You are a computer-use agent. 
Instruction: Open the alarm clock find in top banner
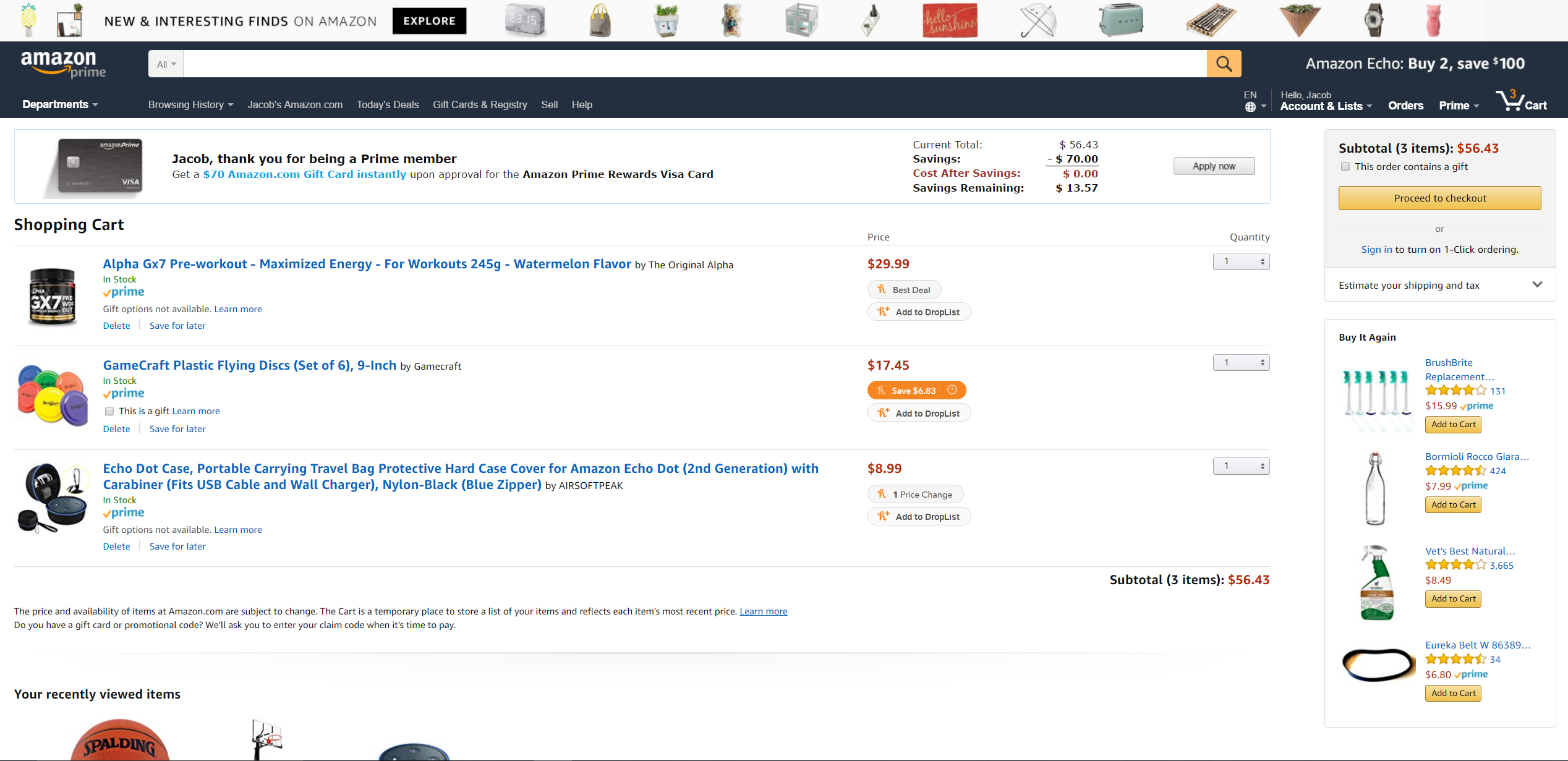pyautogui.click(x=525, y=20)
